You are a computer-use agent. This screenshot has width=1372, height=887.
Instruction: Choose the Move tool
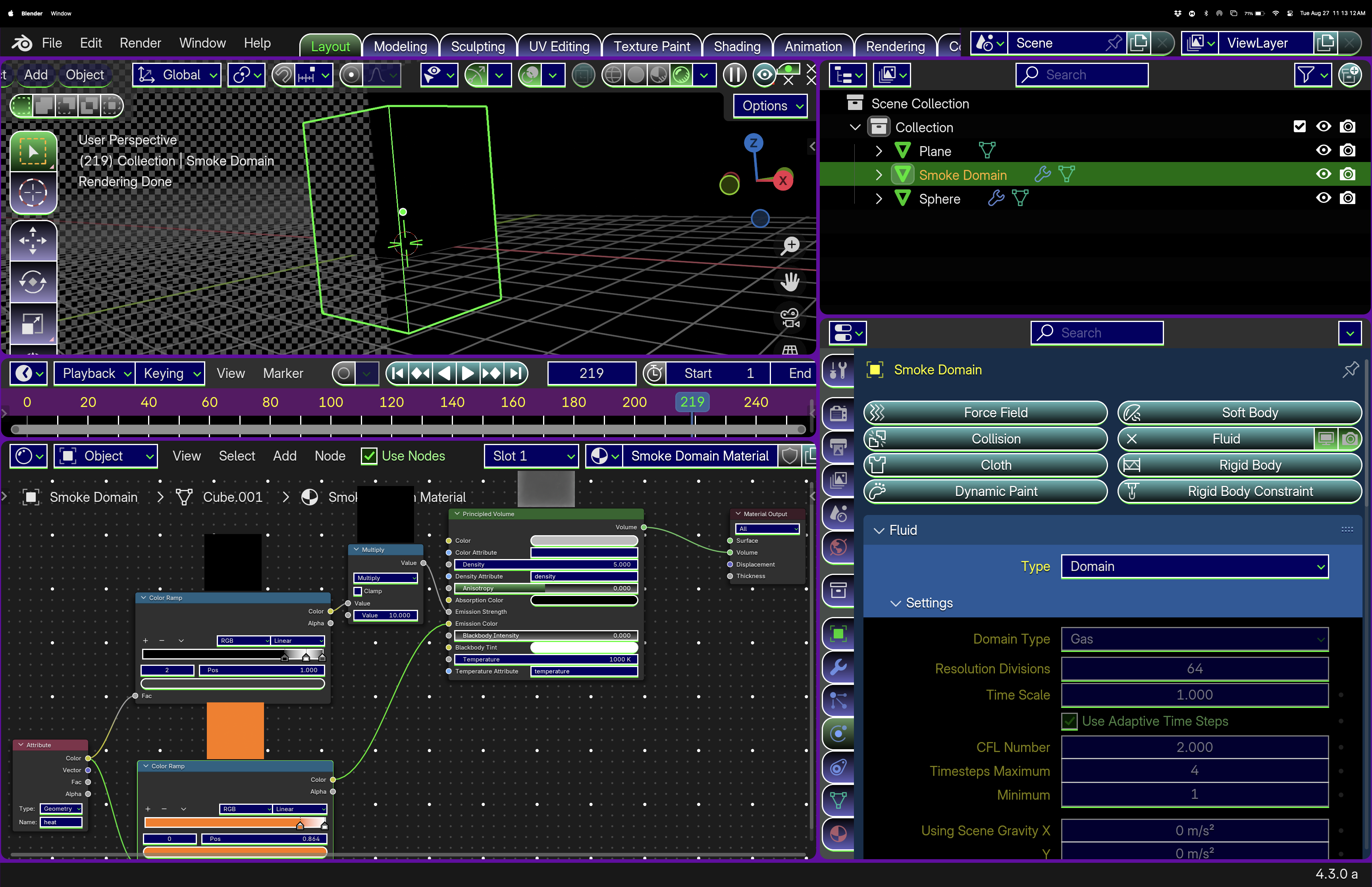coord(33,240)
